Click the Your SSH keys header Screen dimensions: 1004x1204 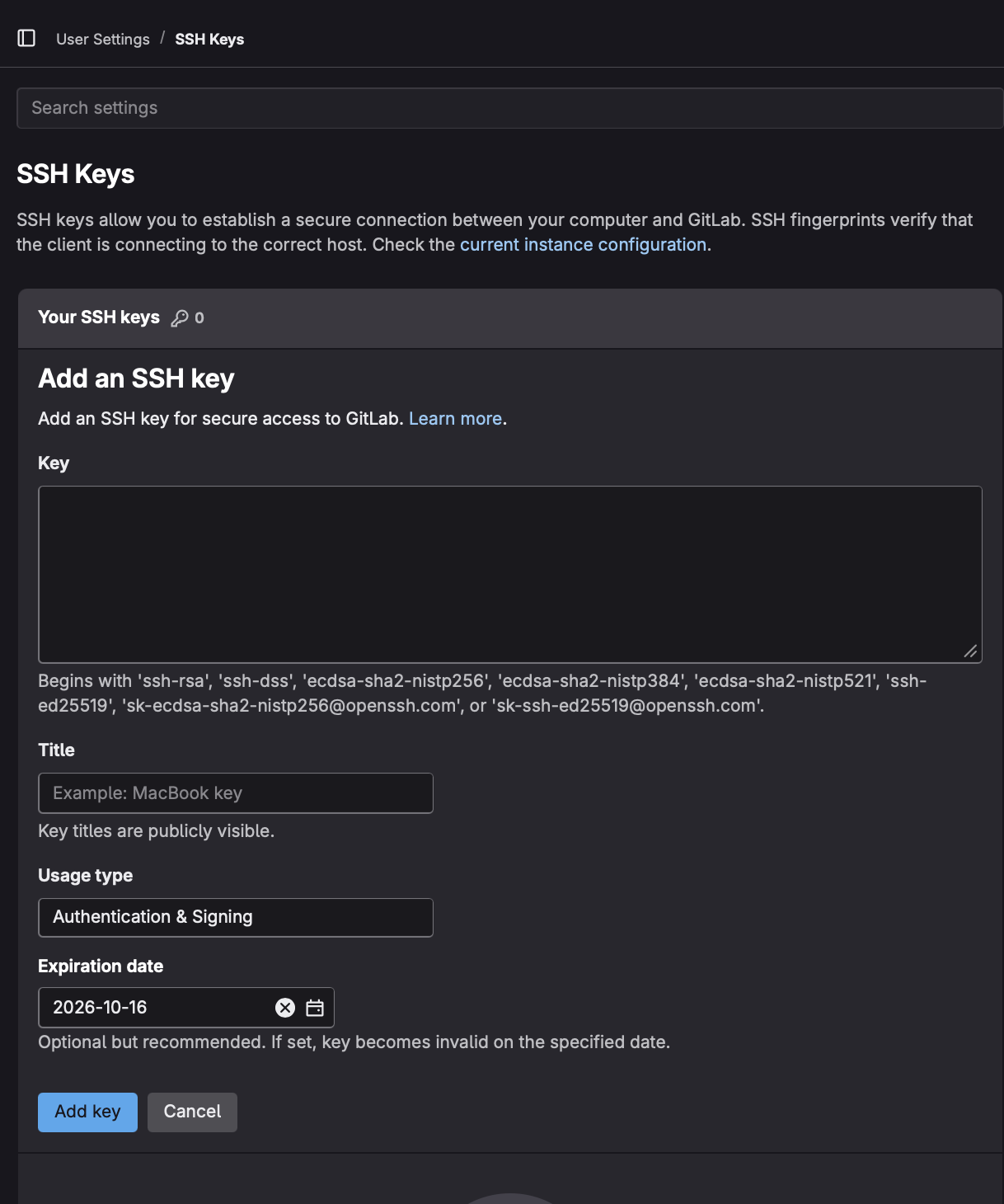pyautogui.click(x=99, y=317)
